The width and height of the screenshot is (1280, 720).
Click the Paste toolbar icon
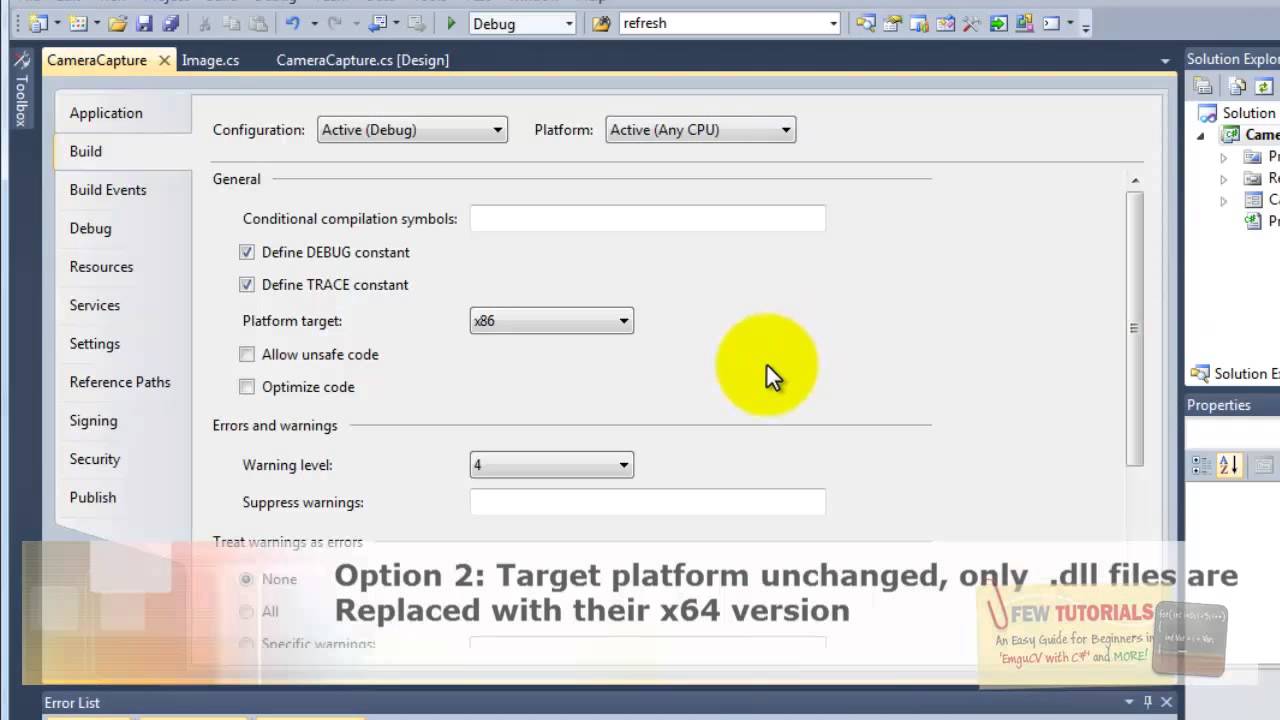point(258,23)
